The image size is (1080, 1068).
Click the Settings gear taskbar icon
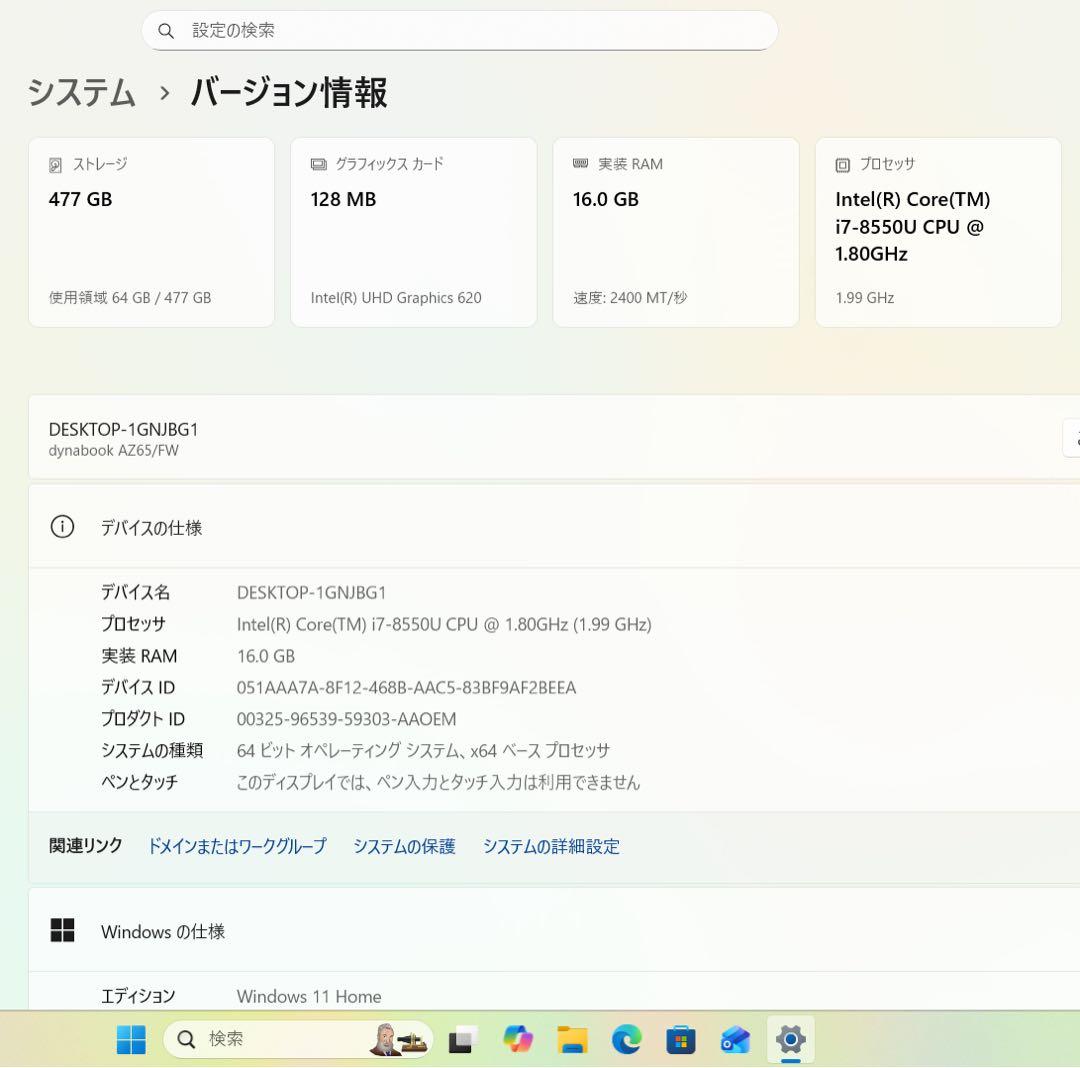[x=790, y=1039]
